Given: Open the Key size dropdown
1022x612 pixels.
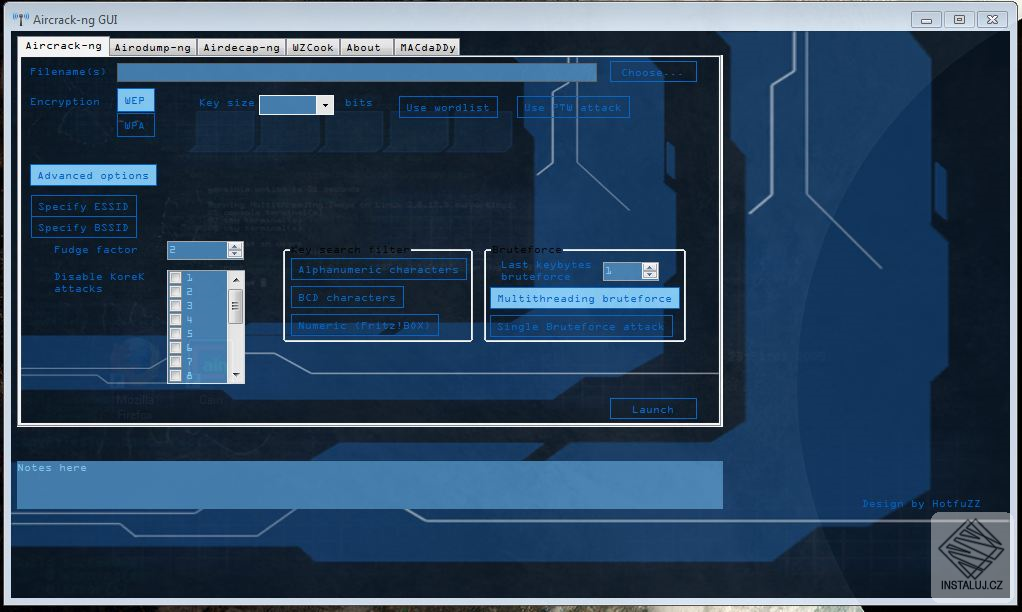Looking at the screenshot, I should click(x=324, y=104).
